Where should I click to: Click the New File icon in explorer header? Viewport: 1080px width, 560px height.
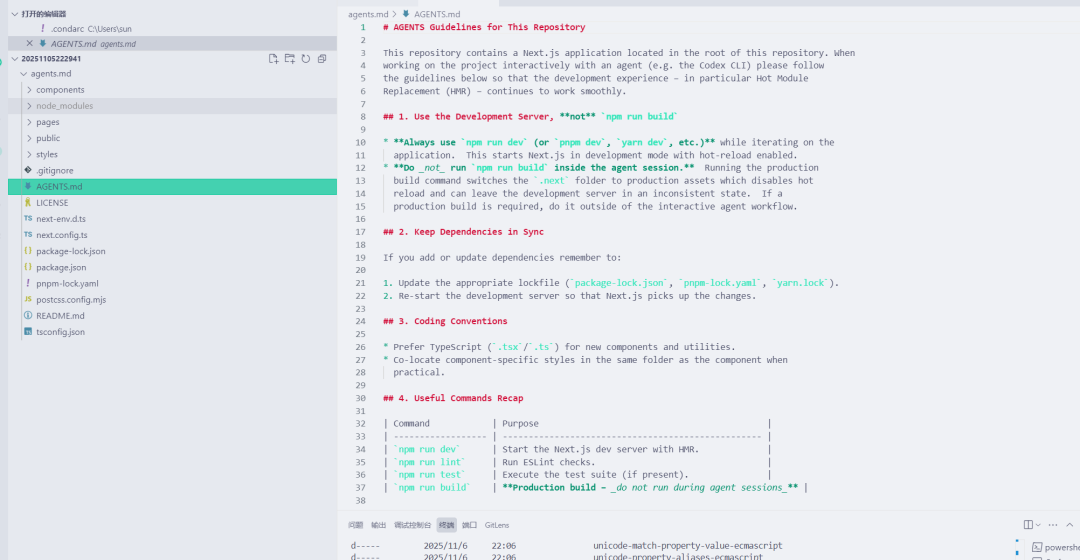[x=273, y=59]
